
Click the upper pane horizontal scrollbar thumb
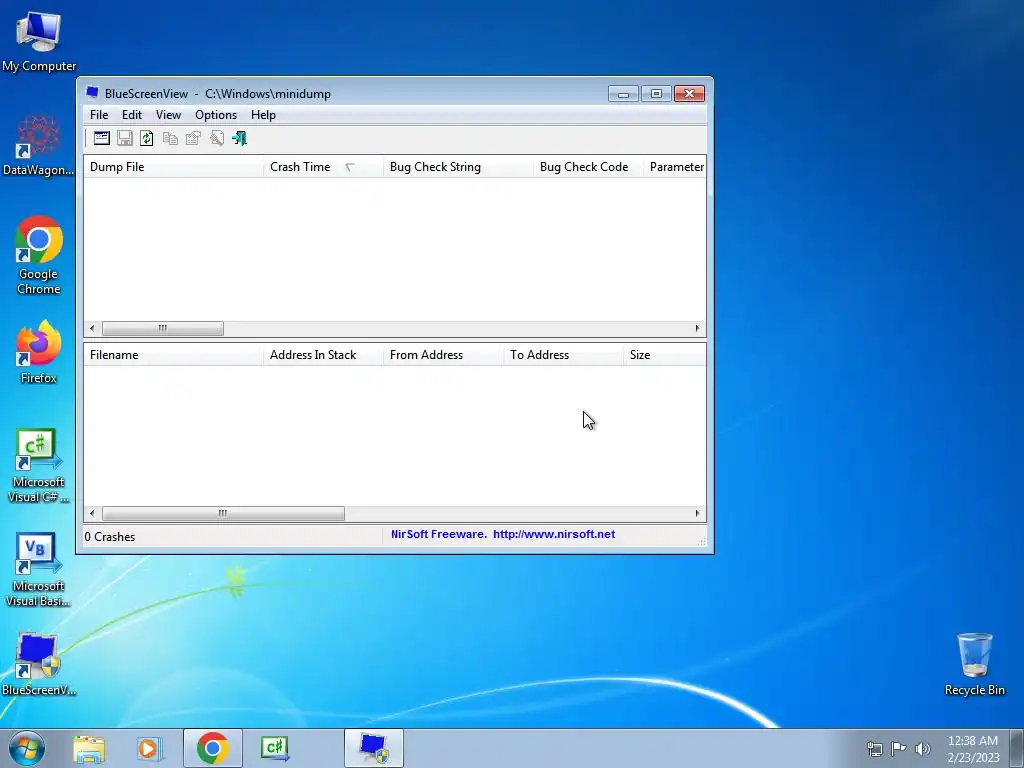tap(163, 328)
